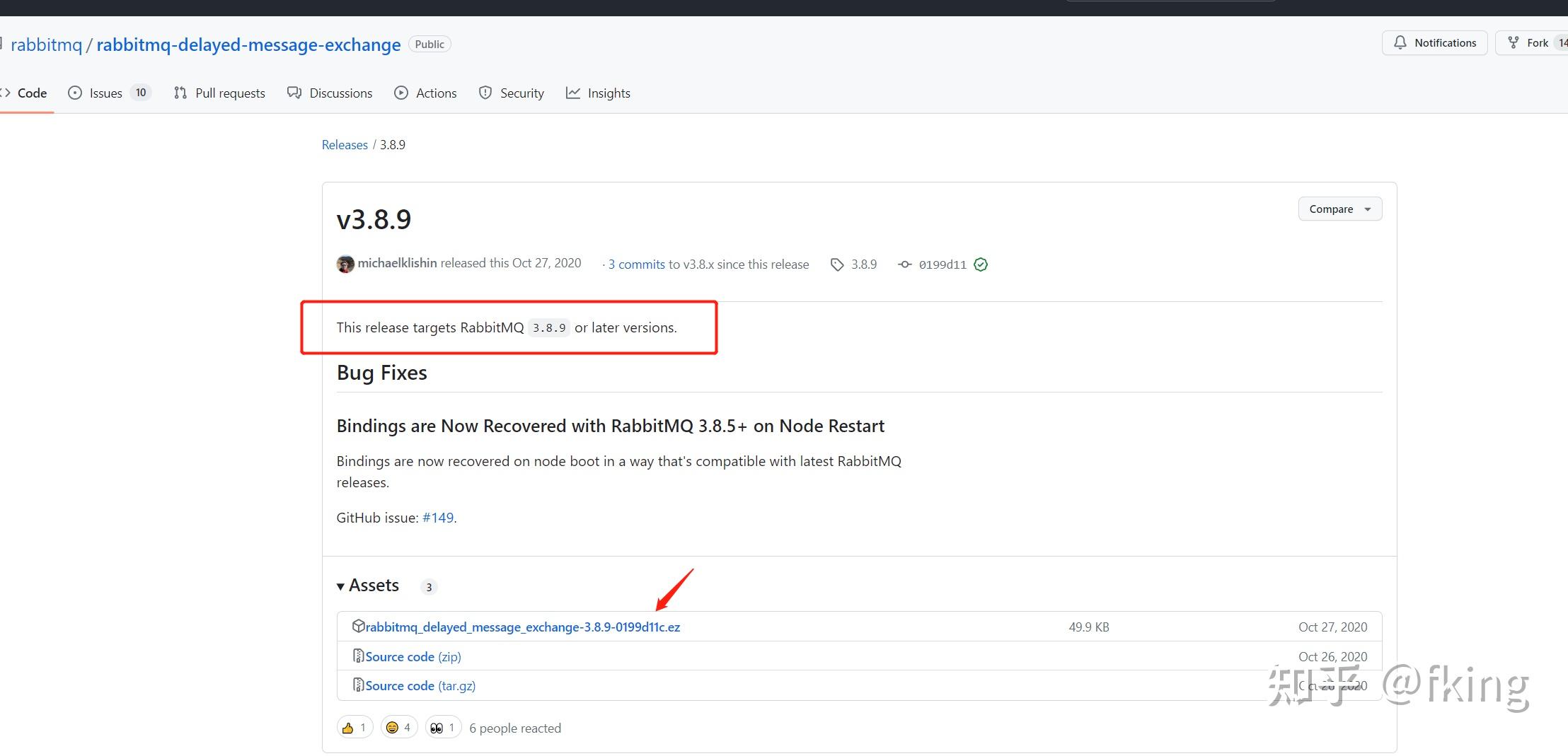Click the 6 people reacted text
Viewport: 1568px width, 756px height.
click(x=515, y=728)
